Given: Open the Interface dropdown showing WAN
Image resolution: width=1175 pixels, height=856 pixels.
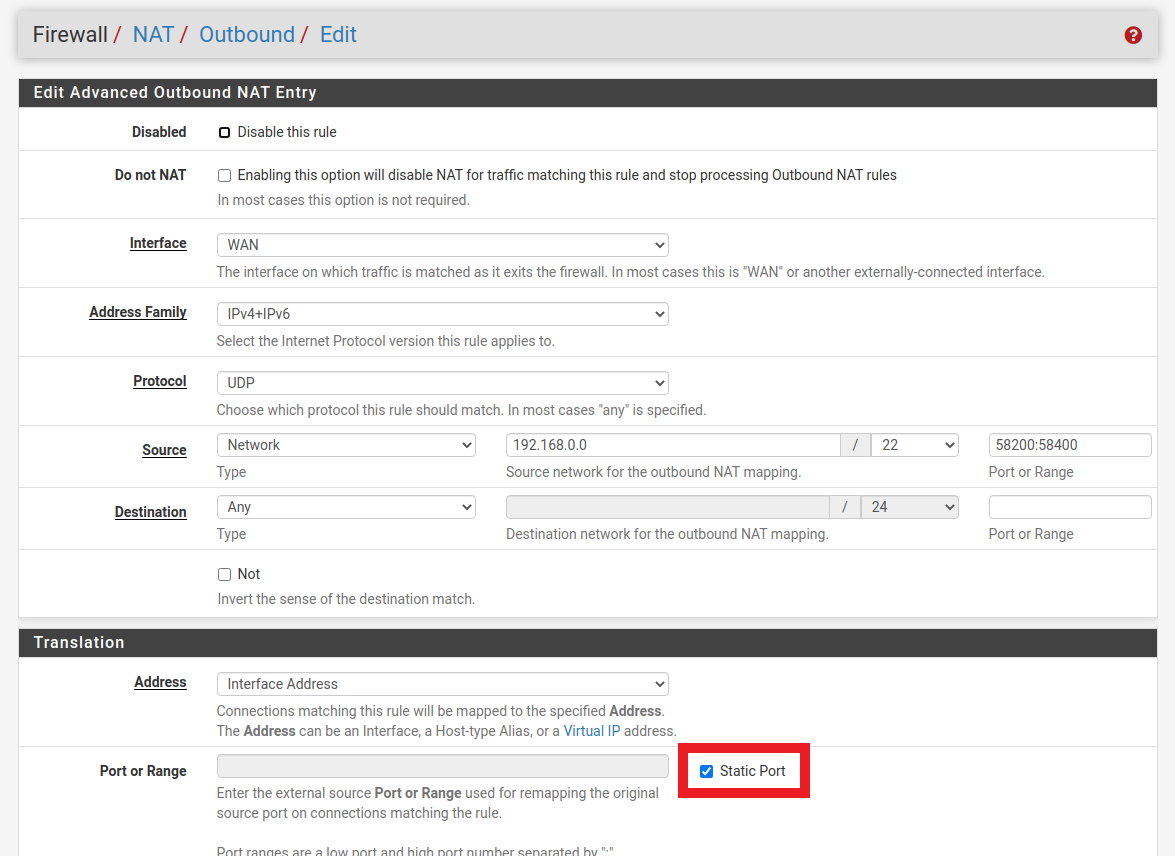Looking at the screenshot, I should (442, 245).
